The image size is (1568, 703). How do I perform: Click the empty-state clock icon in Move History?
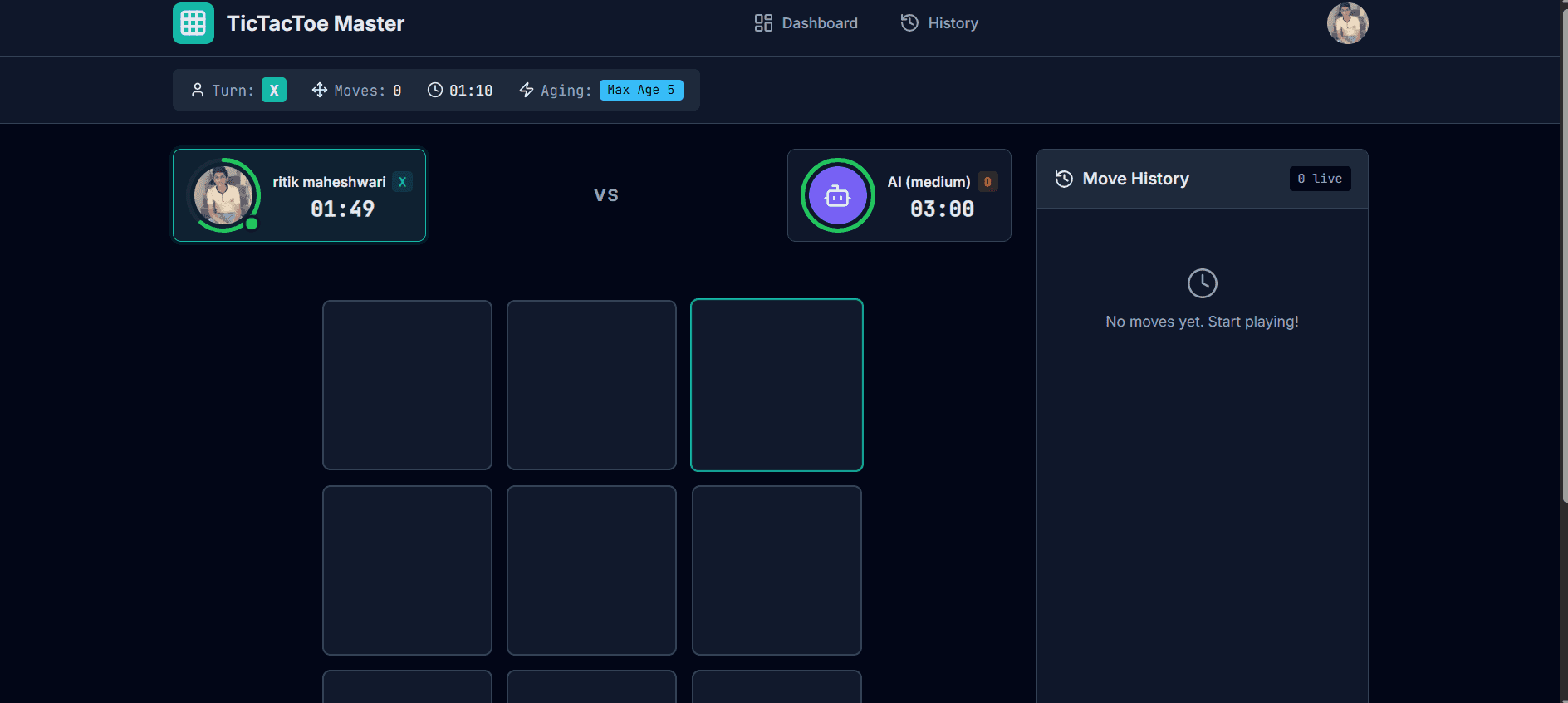click(1202, 283)
